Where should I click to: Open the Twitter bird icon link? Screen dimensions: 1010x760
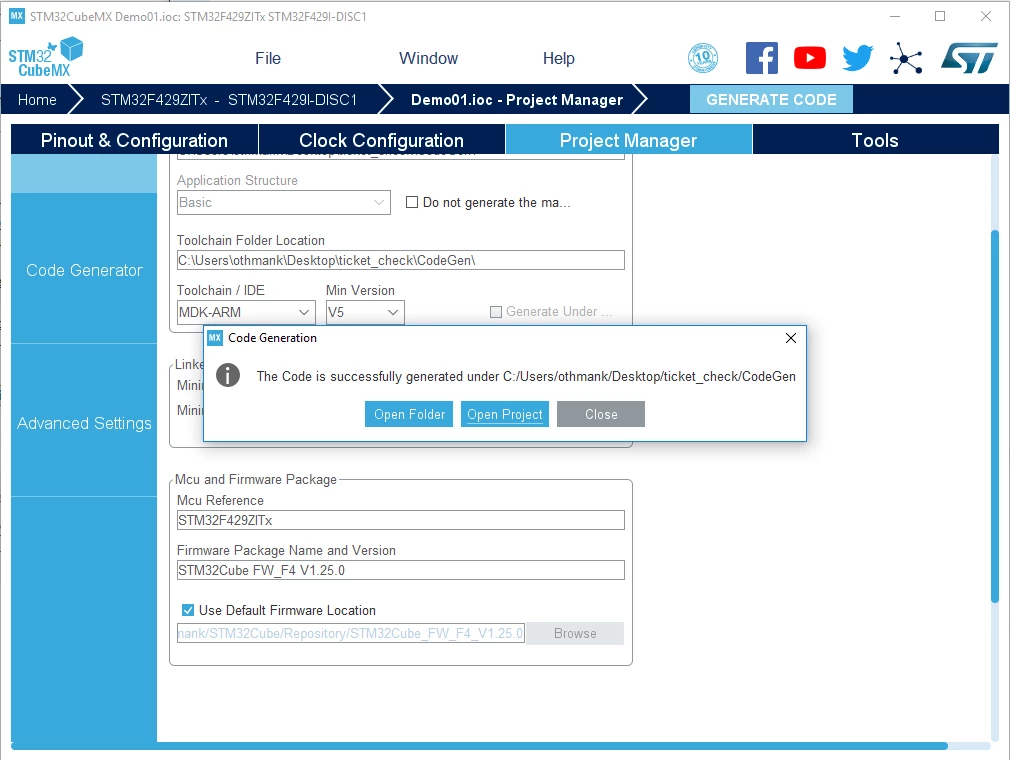(858, 58)
